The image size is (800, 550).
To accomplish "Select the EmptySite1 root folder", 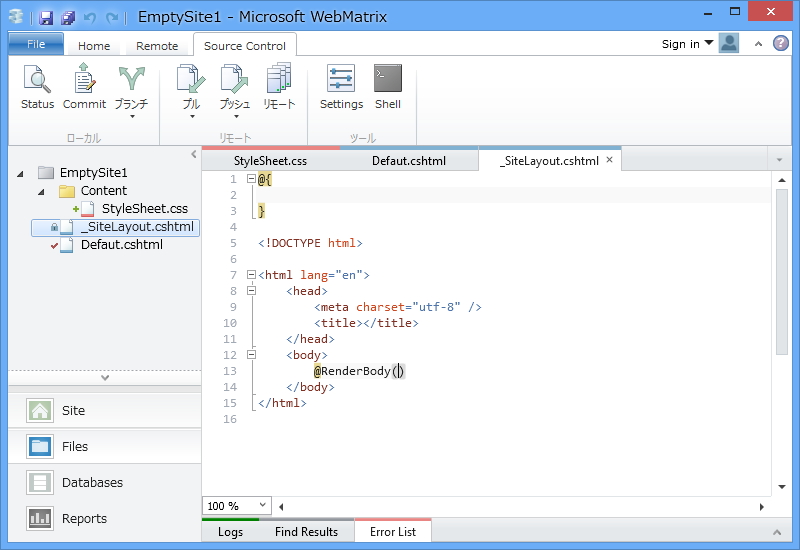I will pyautogui.click(x=93, y=173).
